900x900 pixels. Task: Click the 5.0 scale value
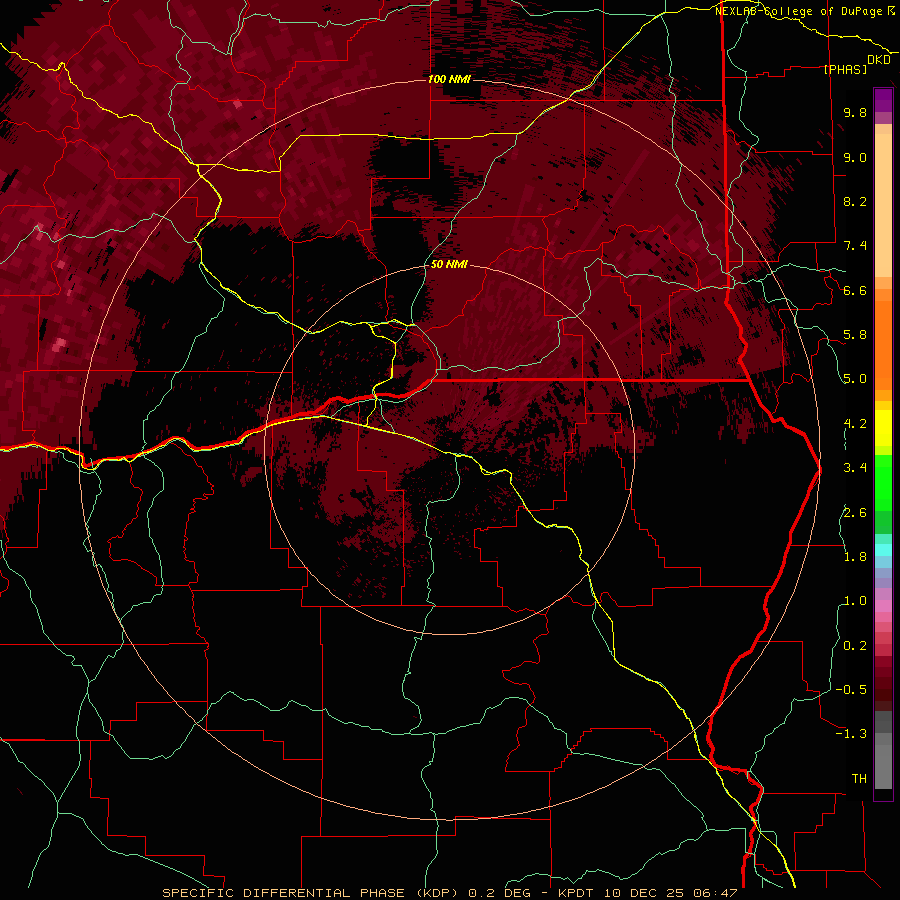click(855, 379)
